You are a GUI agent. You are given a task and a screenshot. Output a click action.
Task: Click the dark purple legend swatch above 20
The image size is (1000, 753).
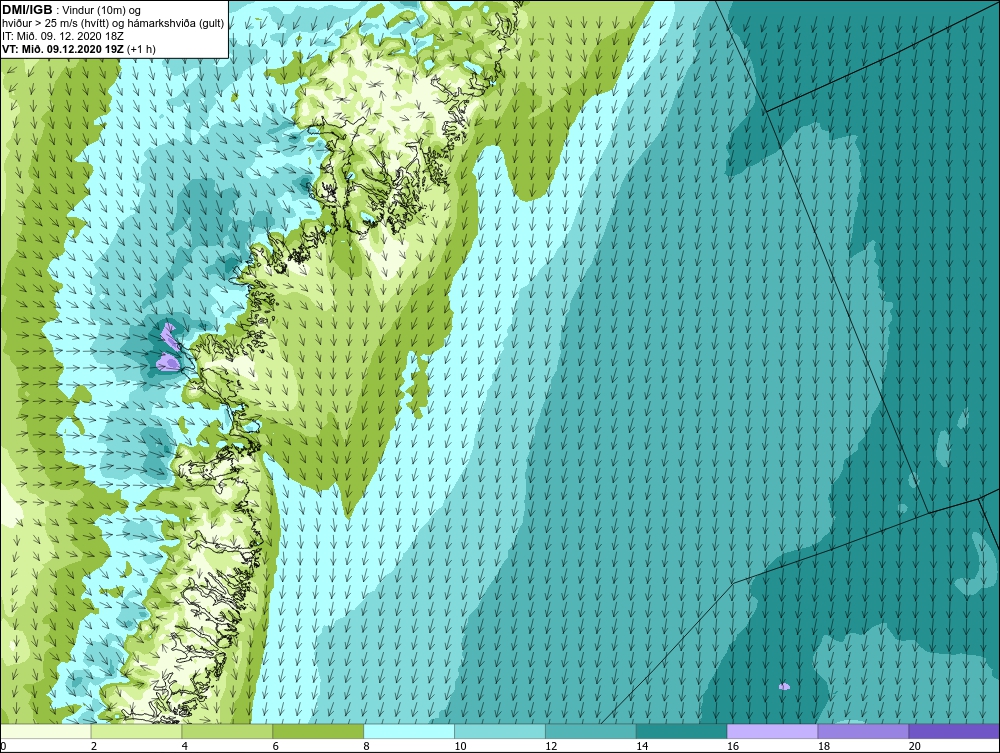click(954, 731)
